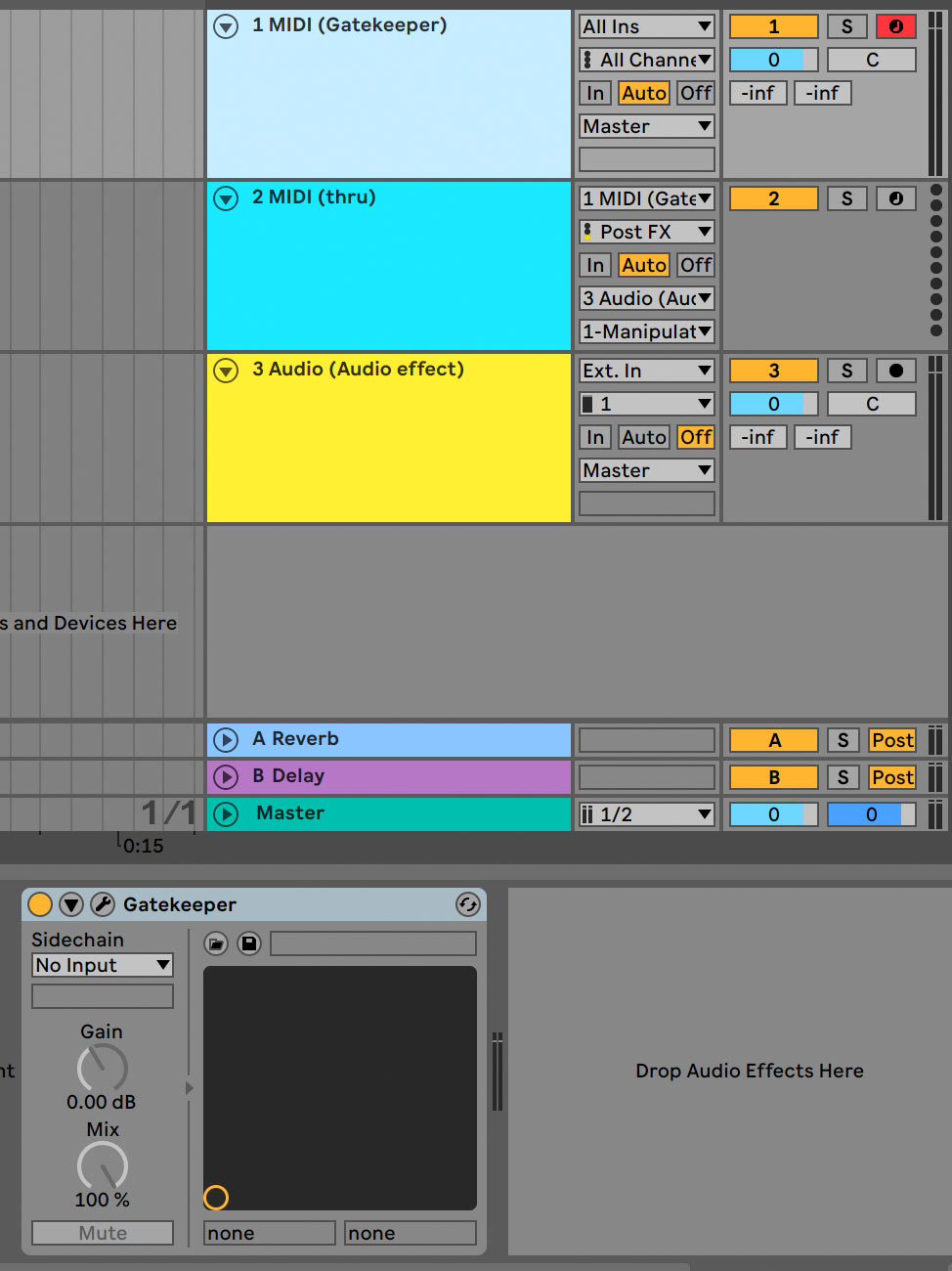Collapse the 3 Audio (Audio effect) track
The image size is (952, 1271).
tap(226, 371)
